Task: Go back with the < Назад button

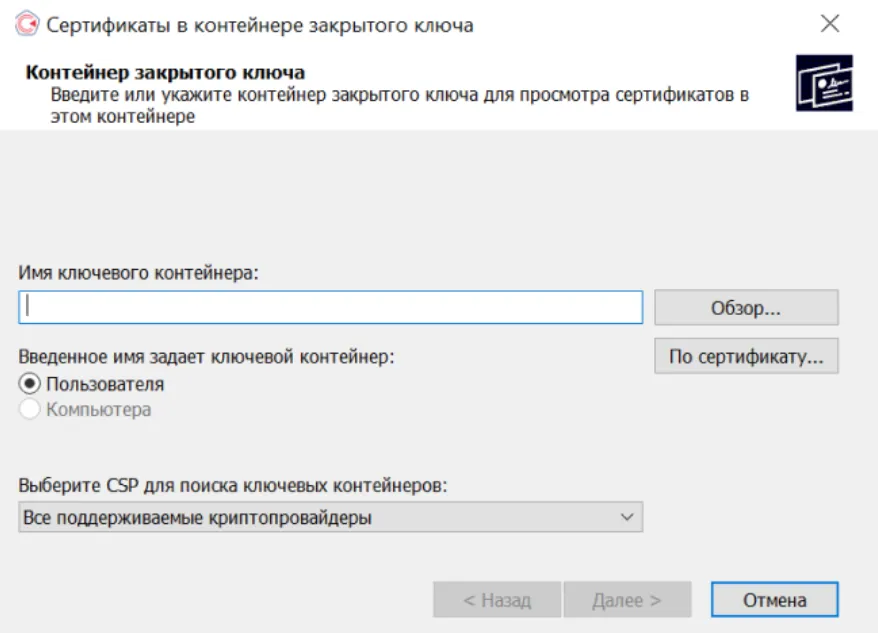Action: (497, 600)
